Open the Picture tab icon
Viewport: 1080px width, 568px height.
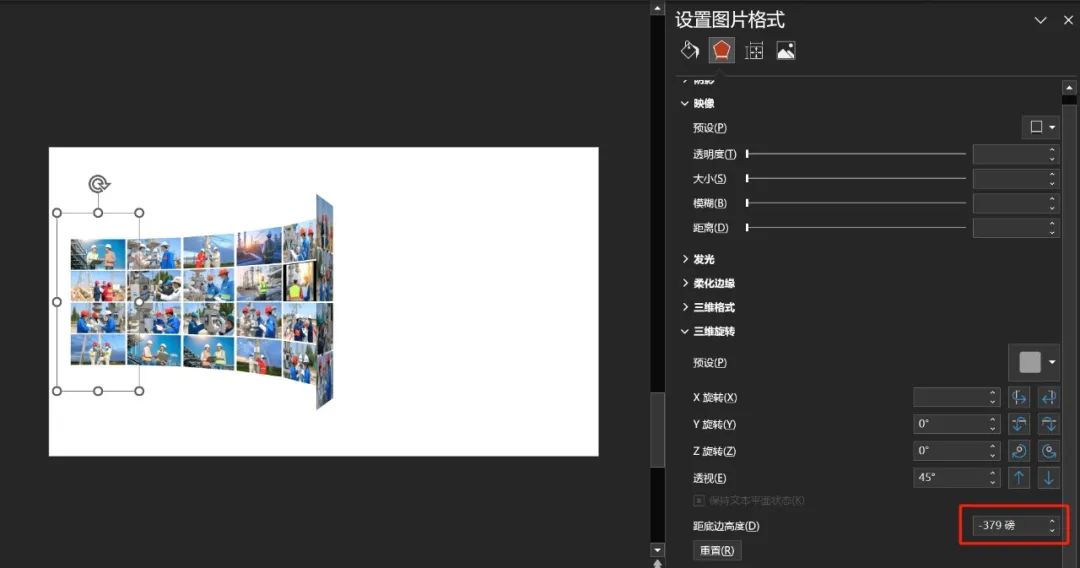[x=786, y=50]
